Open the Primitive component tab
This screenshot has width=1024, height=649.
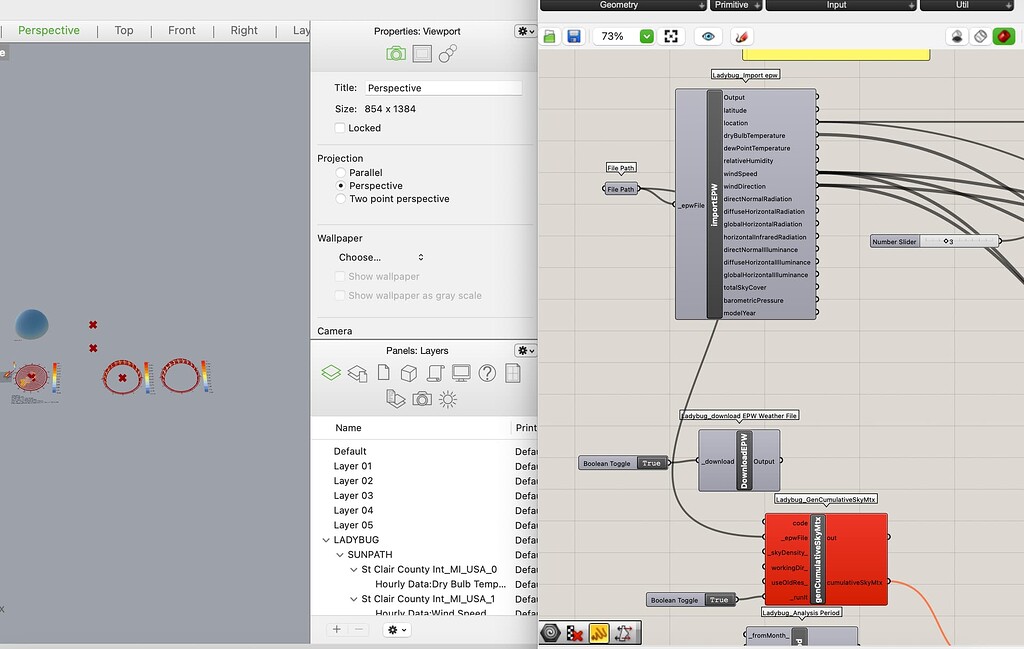pos(736,5)
